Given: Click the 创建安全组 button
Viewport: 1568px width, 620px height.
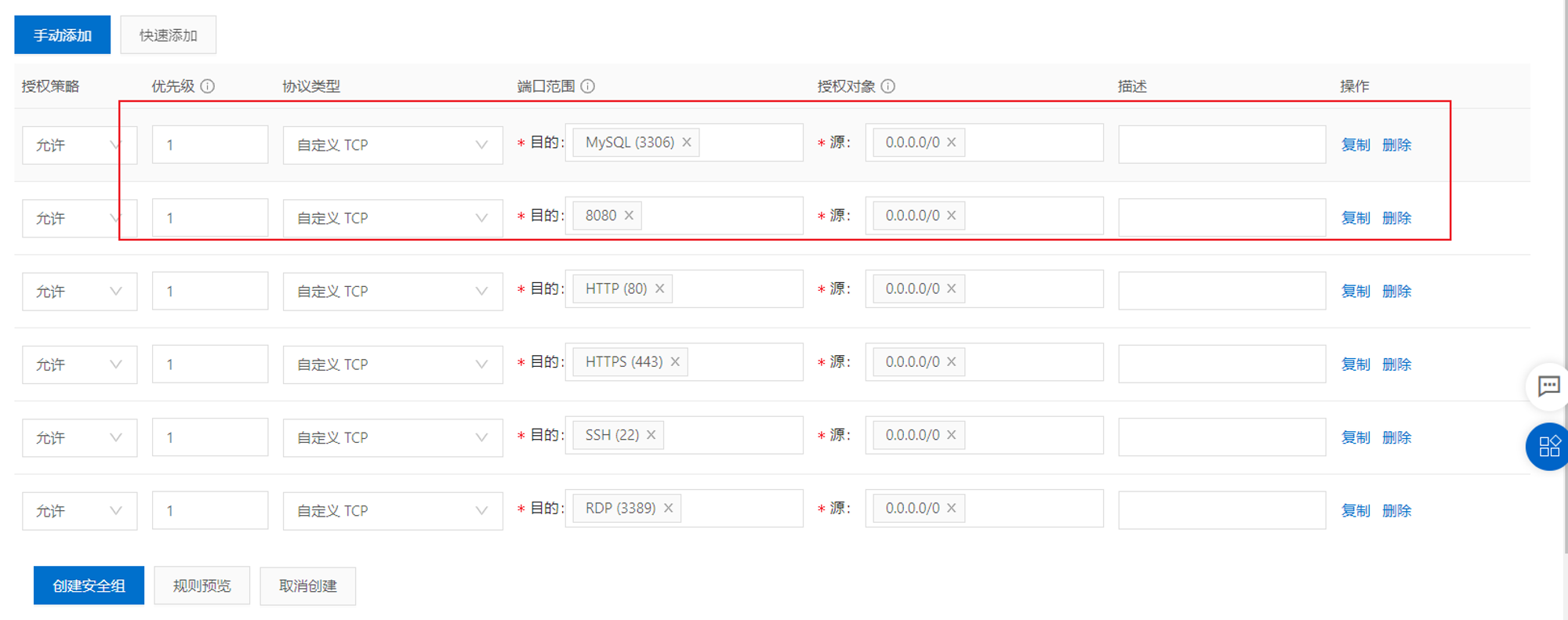Looking at the screenshot, I should (x=89, y=586).
